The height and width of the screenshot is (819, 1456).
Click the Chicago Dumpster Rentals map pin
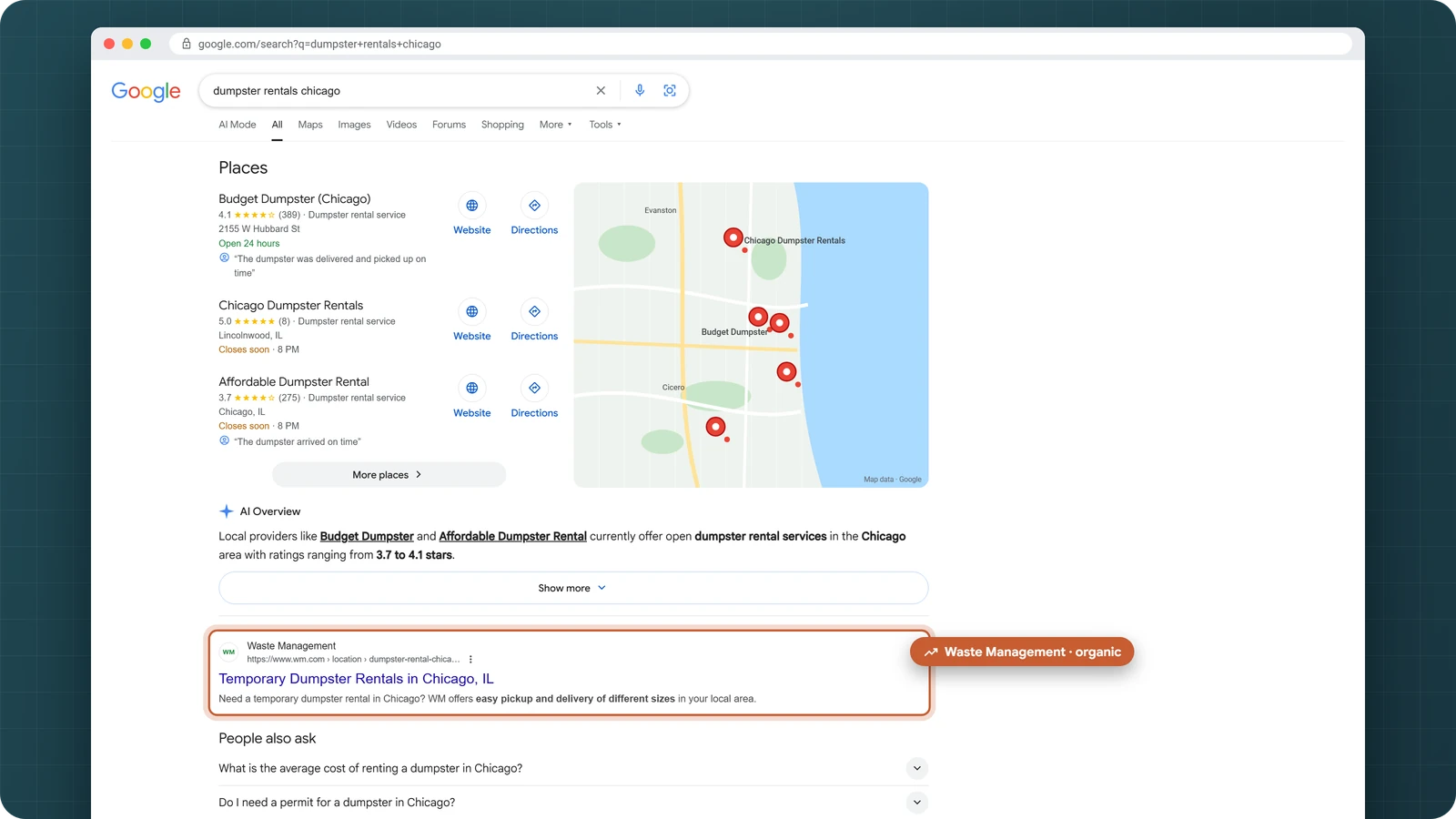733,238
